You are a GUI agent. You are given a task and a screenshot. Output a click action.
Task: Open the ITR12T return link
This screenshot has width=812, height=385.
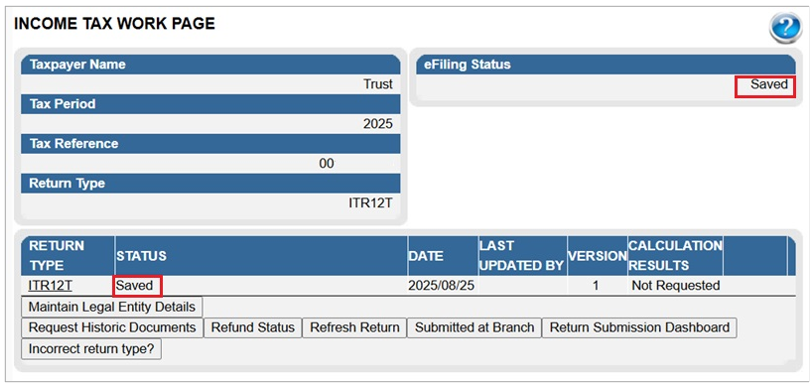point(50,286)
